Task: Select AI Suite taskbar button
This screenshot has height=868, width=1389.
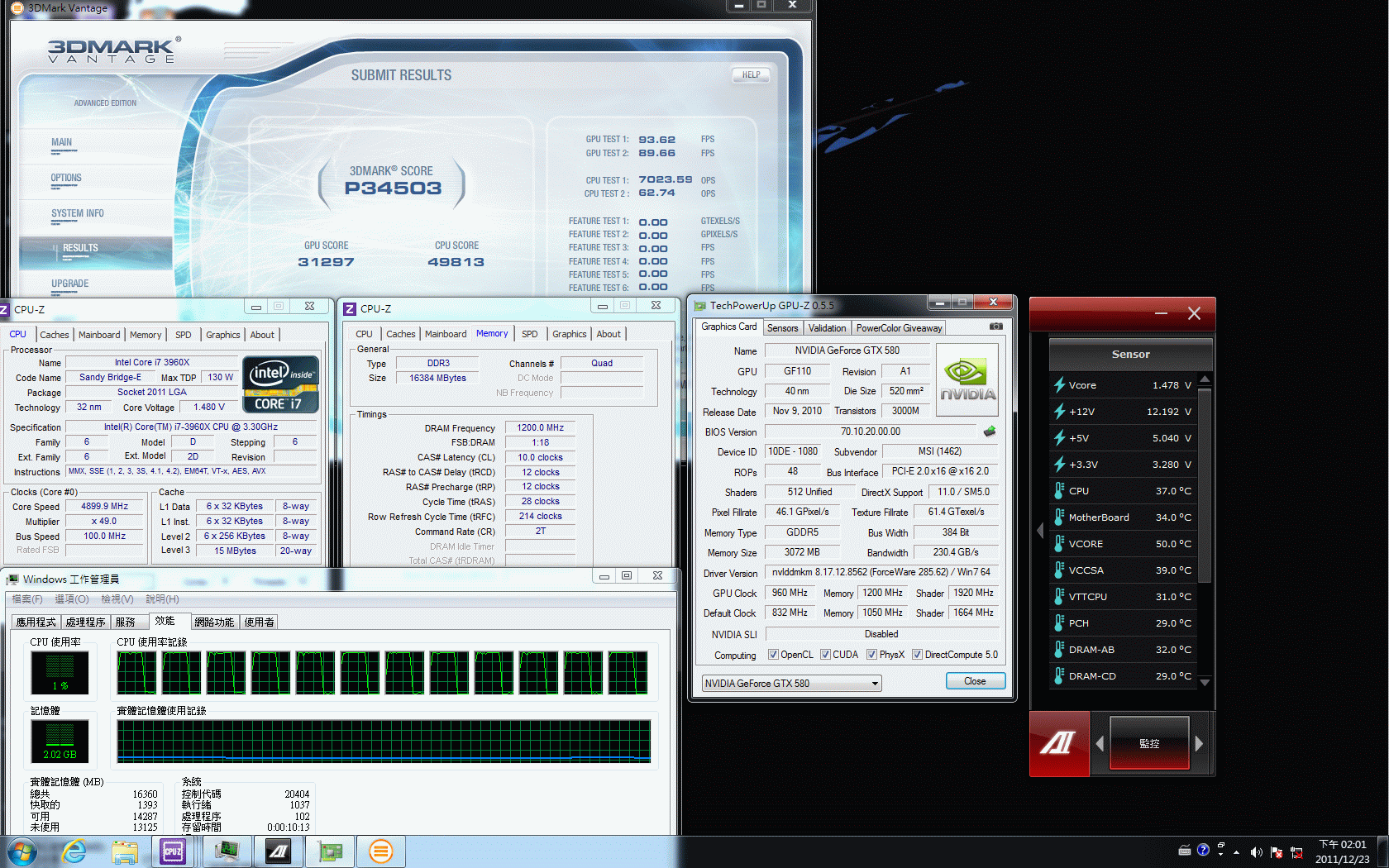Action: pos(279,851)
